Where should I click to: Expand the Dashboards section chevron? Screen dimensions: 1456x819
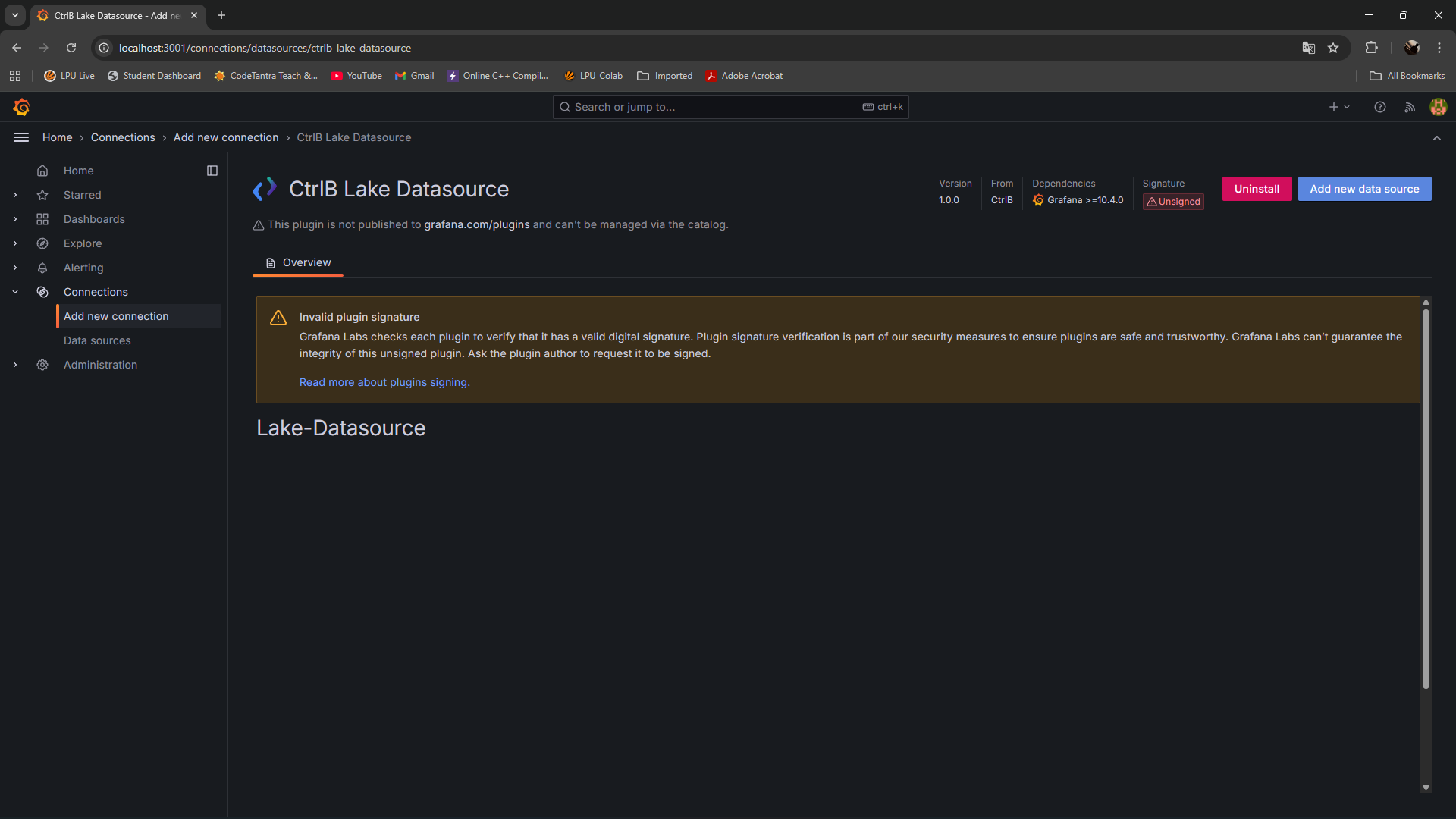click(15, 219)
